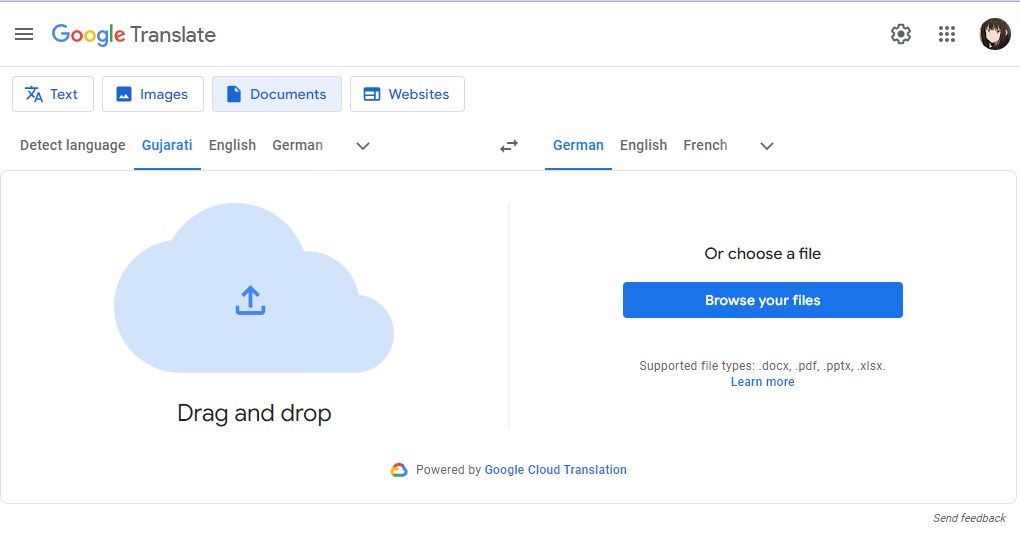Image resolution: width=1020 pixels, height=544 pixels.
Task: Switch to the Text tab
Action: pos(53,94)
